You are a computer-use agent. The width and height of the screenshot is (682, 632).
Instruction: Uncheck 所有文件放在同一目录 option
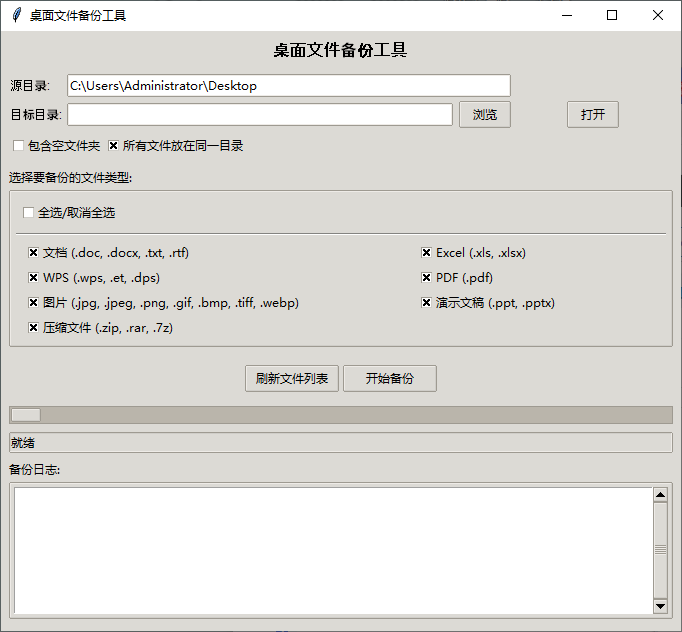click(x=113, y=146)
